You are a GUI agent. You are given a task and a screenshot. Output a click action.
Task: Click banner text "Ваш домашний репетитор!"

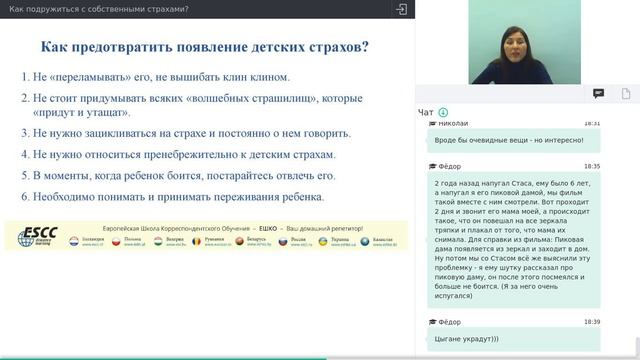click(324, 229)
